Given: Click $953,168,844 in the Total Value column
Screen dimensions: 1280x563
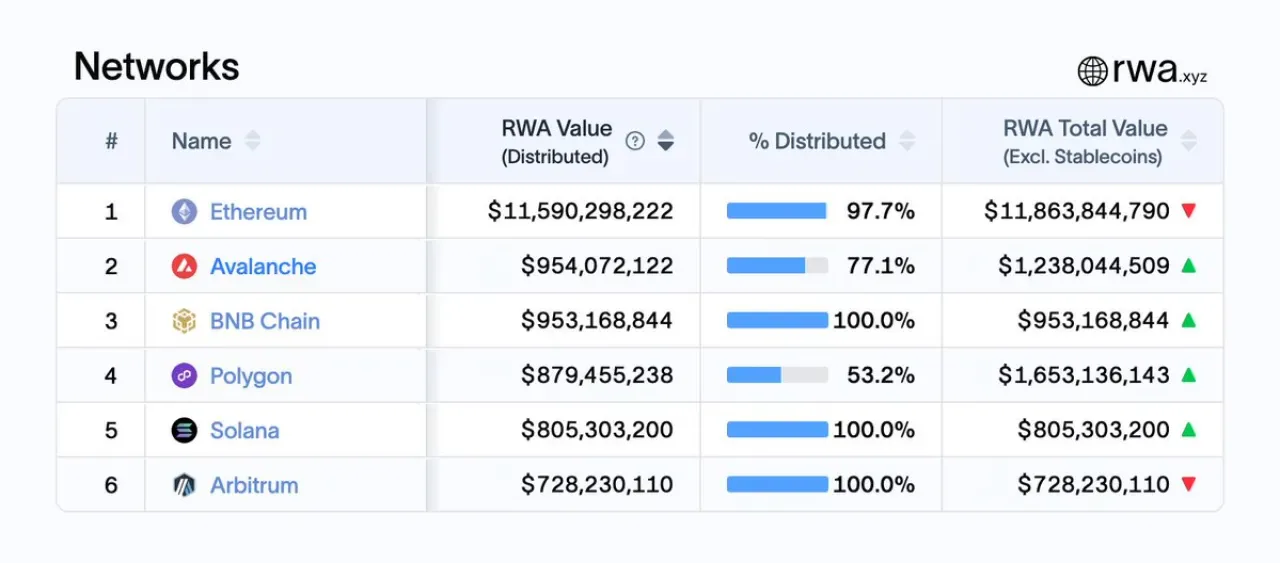Looking at the screenshot, I should tap(1093, 321).
